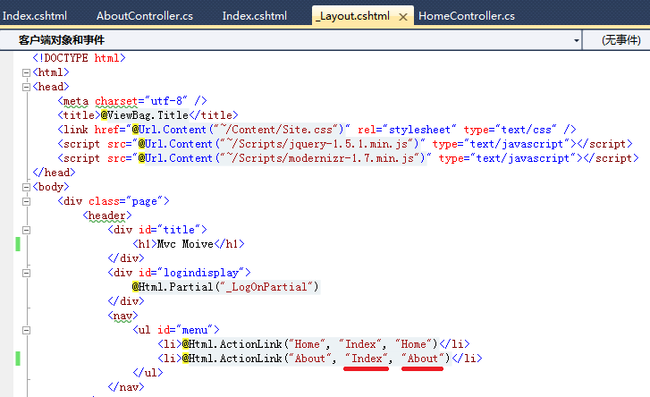Click type="text/css" attribute
The image size is (650, 397).
510,130
